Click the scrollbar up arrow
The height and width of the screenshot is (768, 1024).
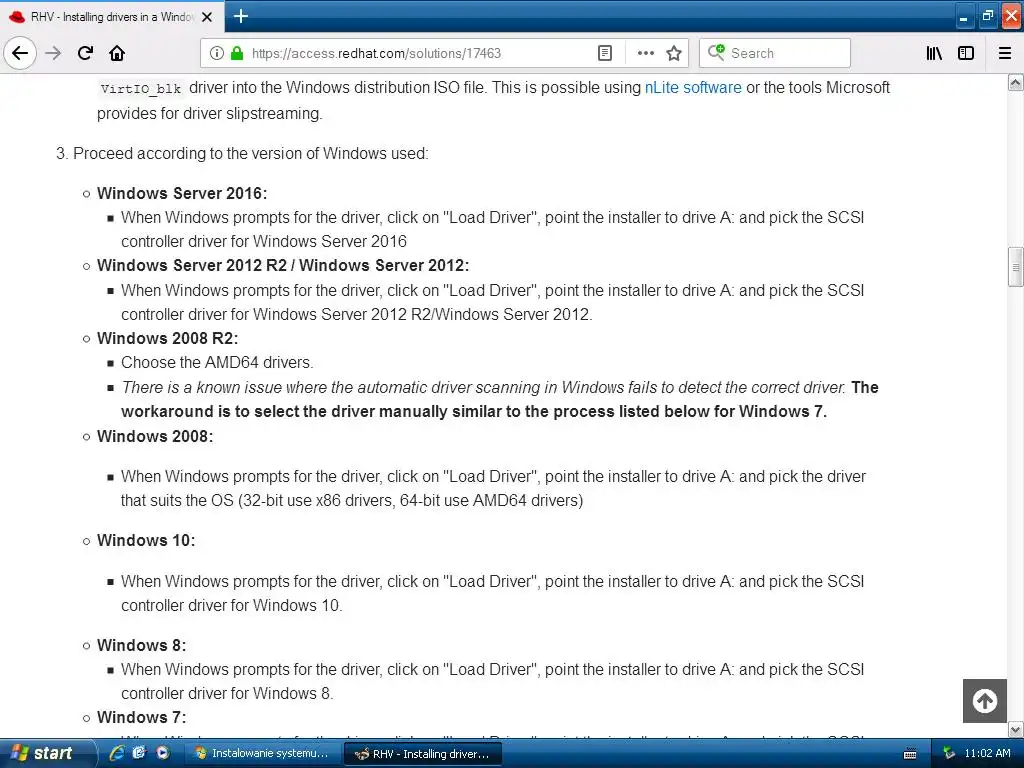tap(1015, 82)
